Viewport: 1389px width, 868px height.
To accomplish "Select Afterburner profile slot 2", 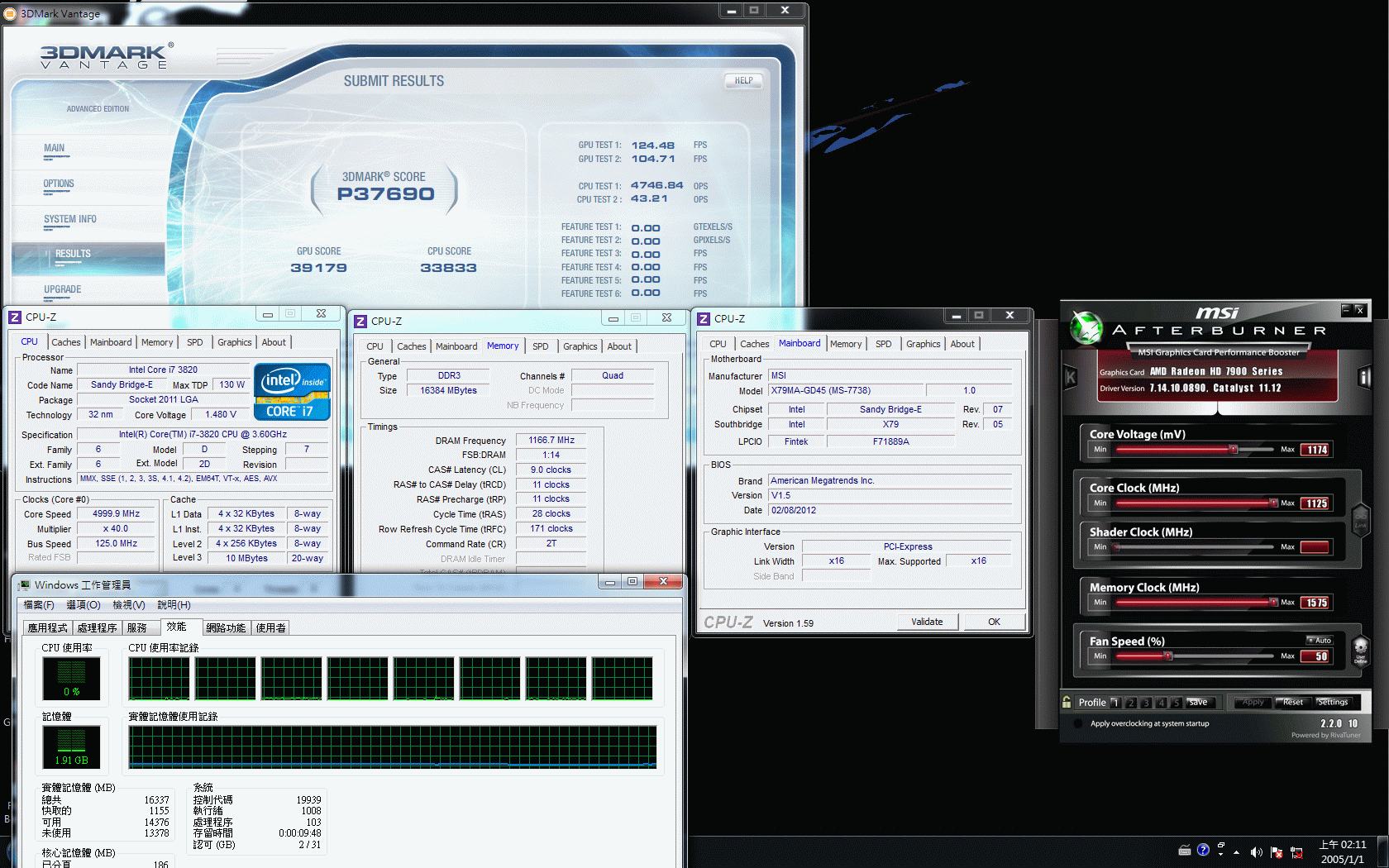I will pos(1131,703).
